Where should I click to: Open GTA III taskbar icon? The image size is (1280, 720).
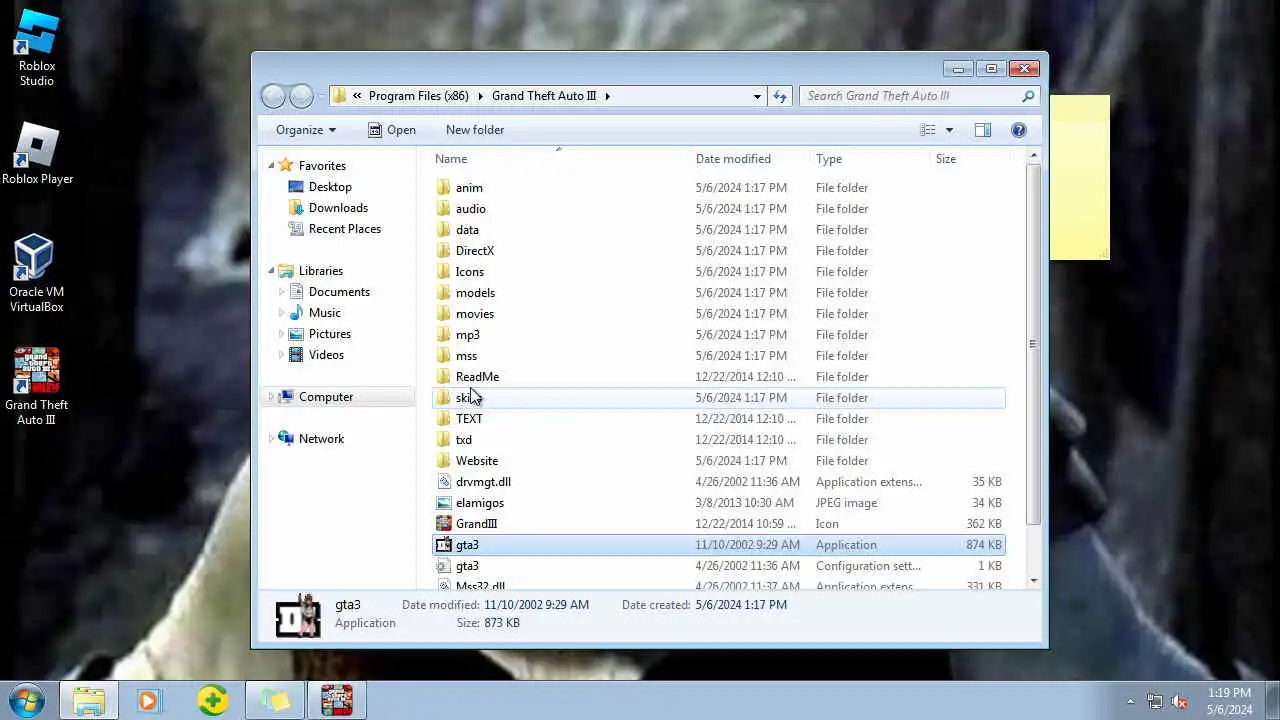(x=337, y=700)
